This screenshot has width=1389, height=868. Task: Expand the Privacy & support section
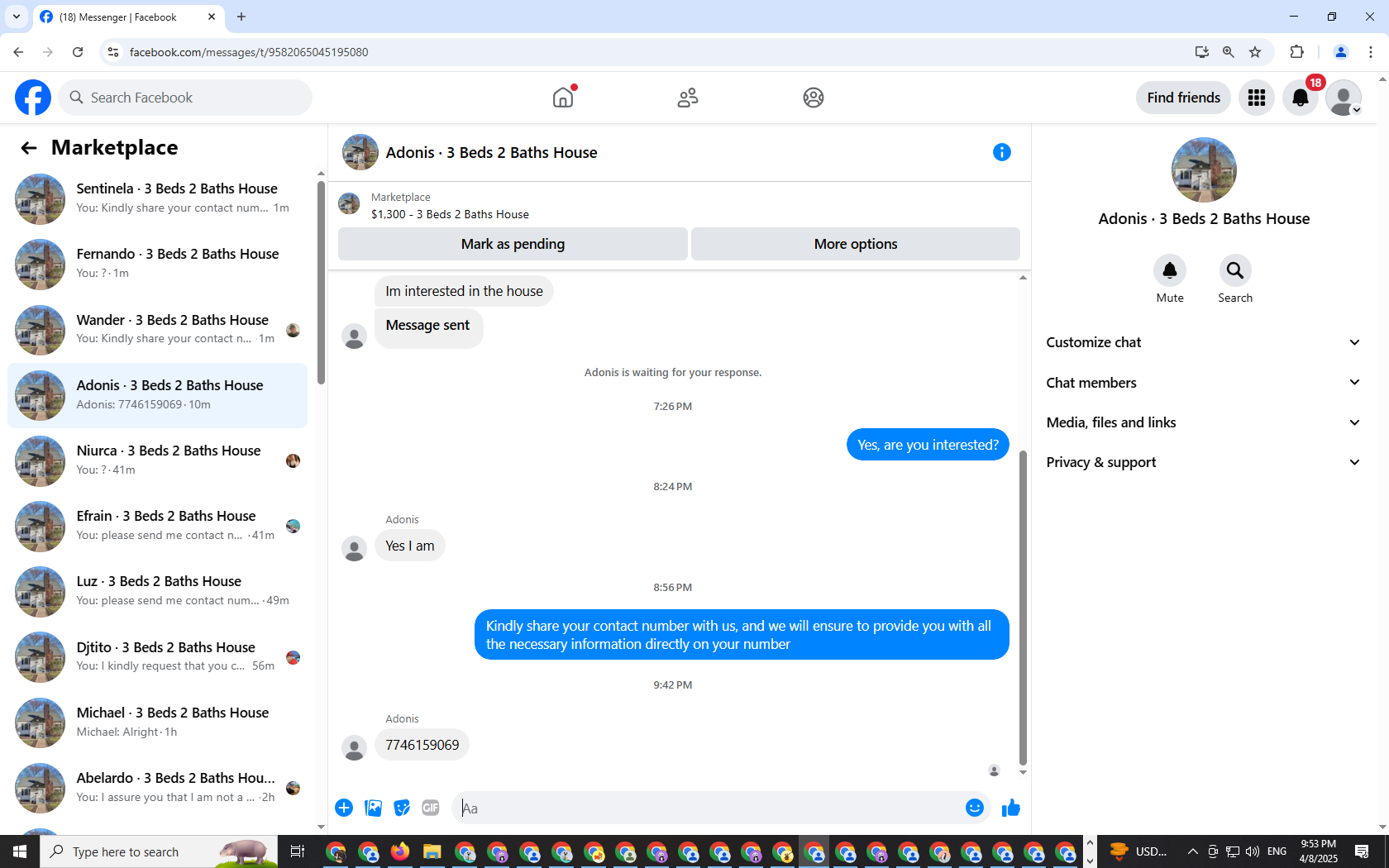[x=1203, y=462]
